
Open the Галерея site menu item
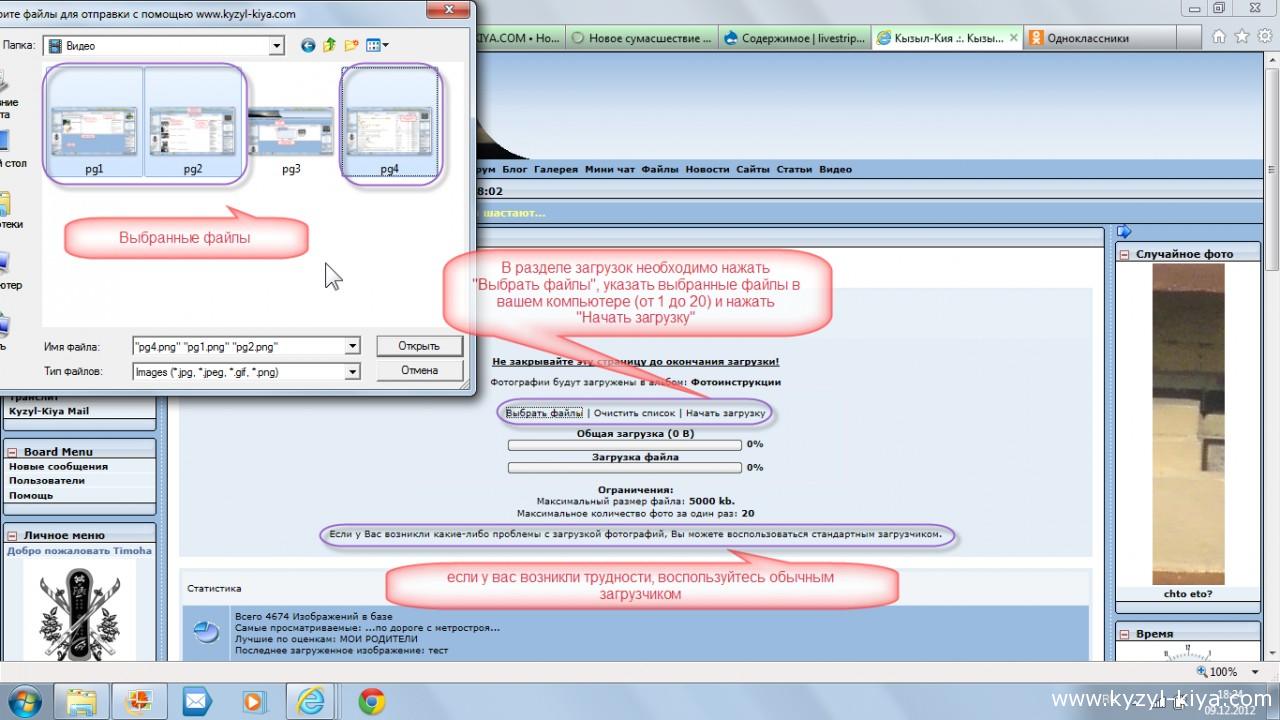[x=556, y=169]
